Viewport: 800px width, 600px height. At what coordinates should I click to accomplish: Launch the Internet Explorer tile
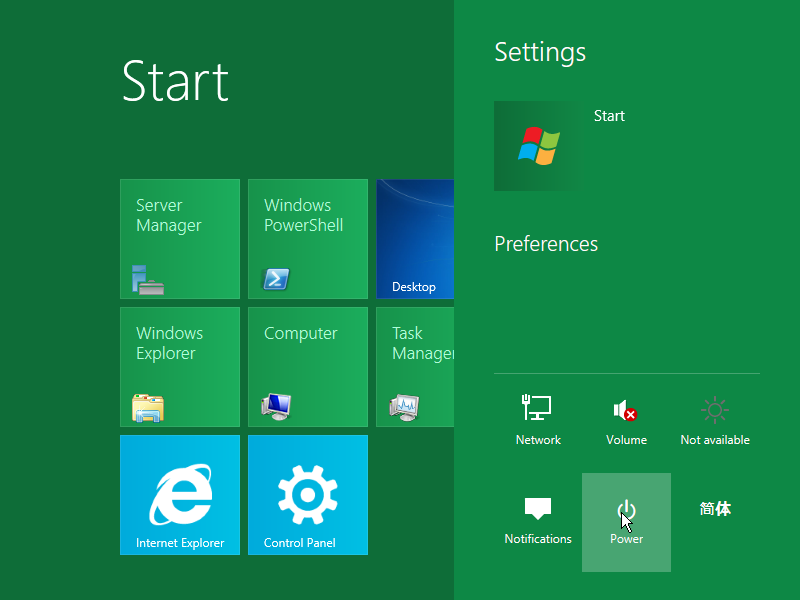180,495
